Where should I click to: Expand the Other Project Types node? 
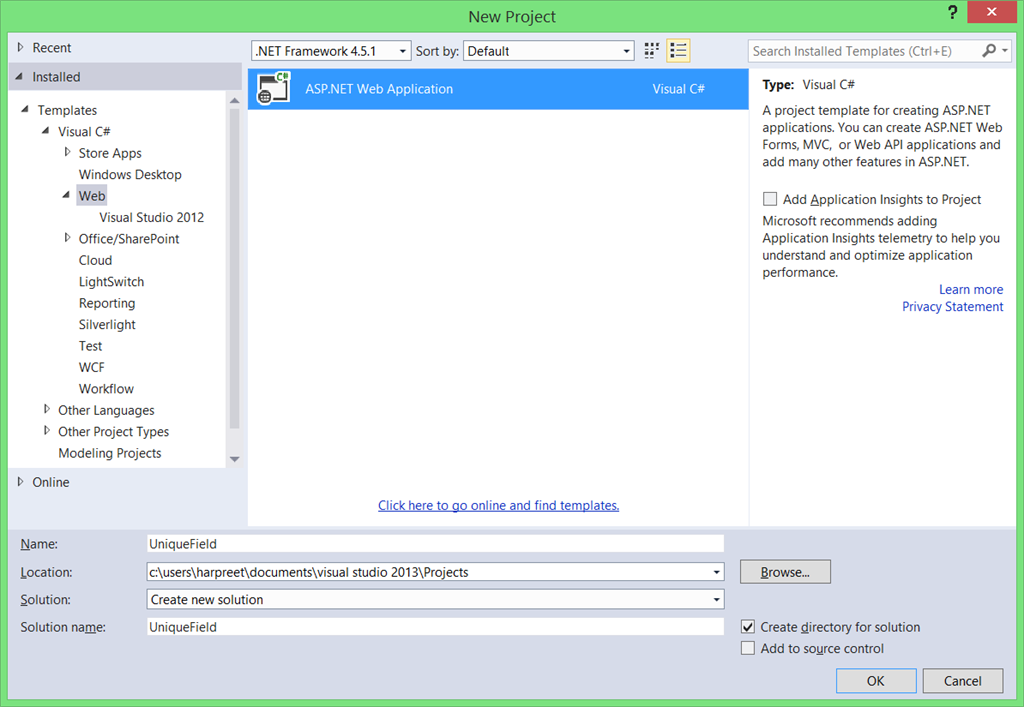(x=46, y=431)
